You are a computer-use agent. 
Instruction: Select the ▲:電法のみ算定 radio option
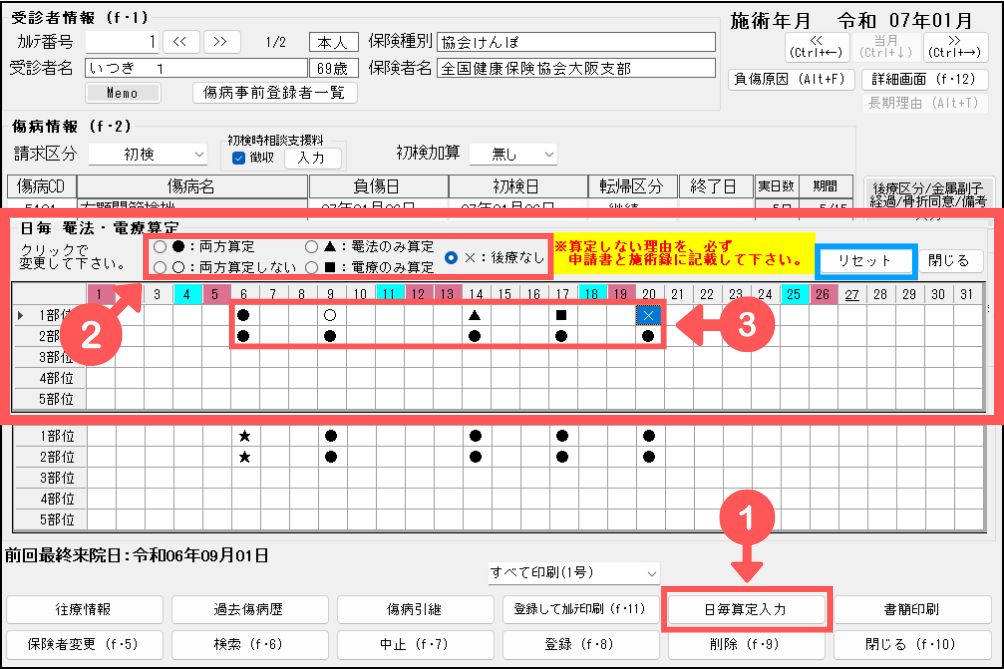tap(312, 247)
